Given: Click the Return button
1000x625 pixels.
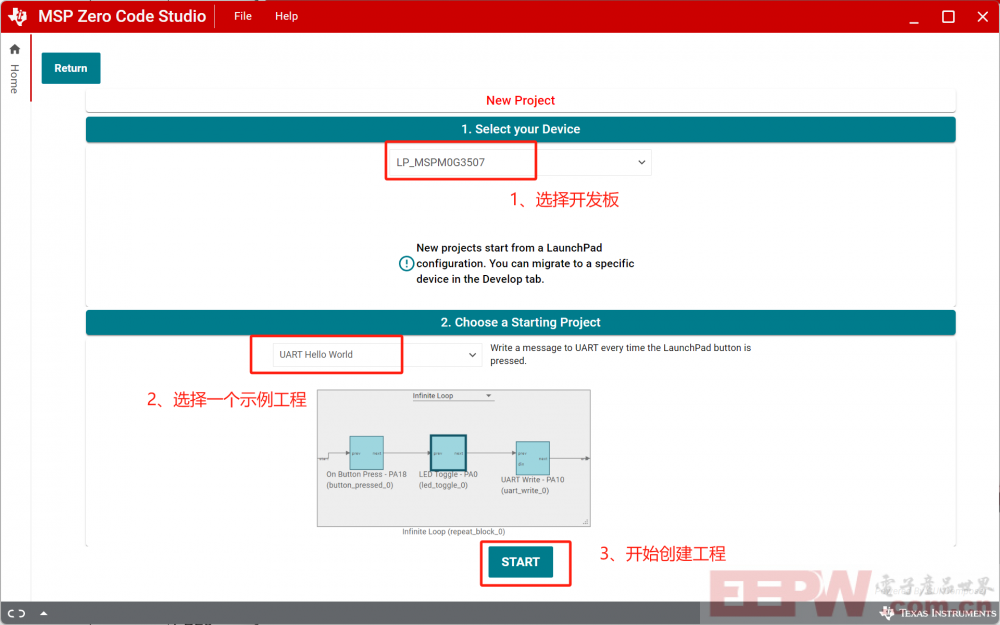Looking at the screenshot, I should click(x=71, y=68).
